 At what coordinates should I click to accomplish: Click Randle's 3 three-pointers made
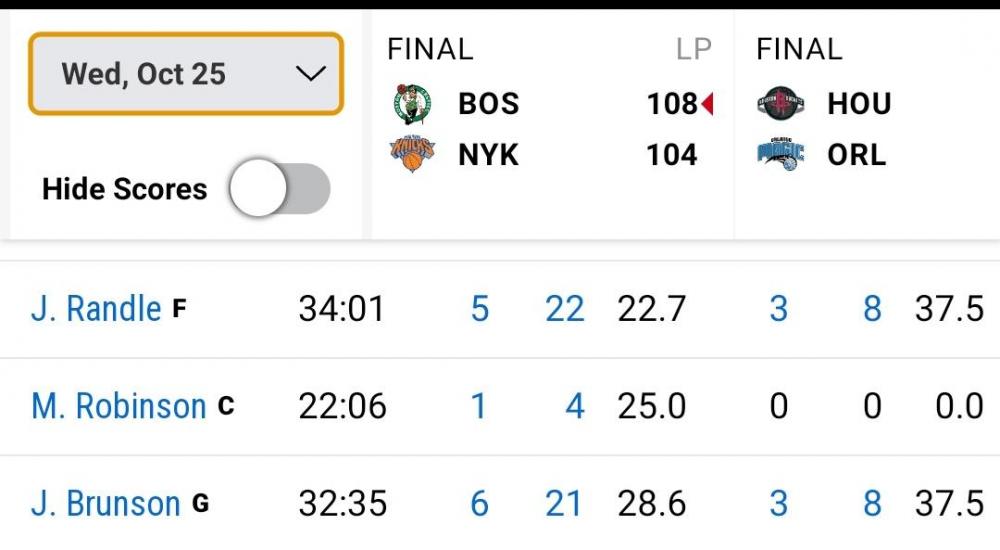pos(778,309)
